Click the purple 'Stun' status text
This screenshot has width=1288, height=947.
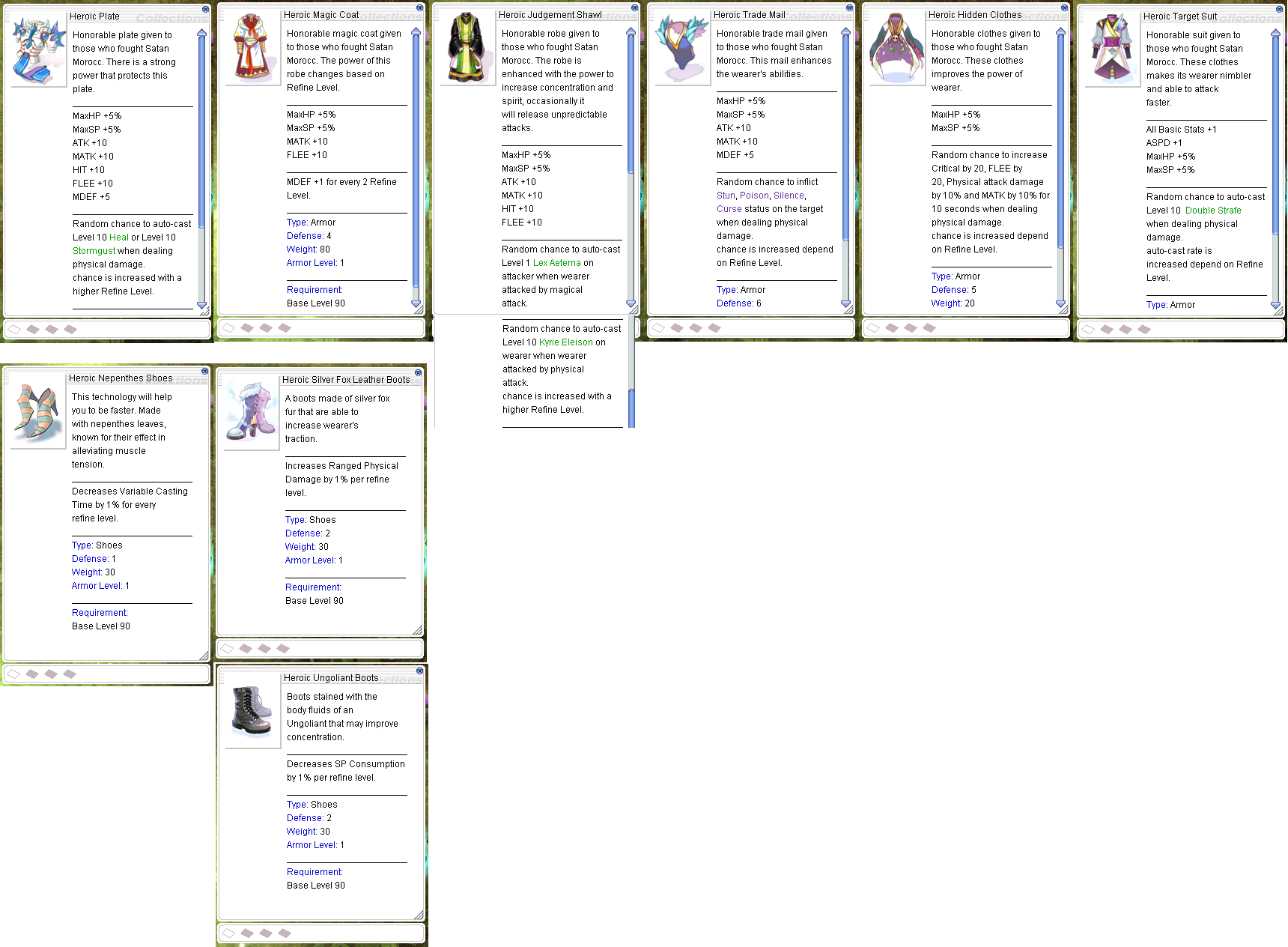726,196
